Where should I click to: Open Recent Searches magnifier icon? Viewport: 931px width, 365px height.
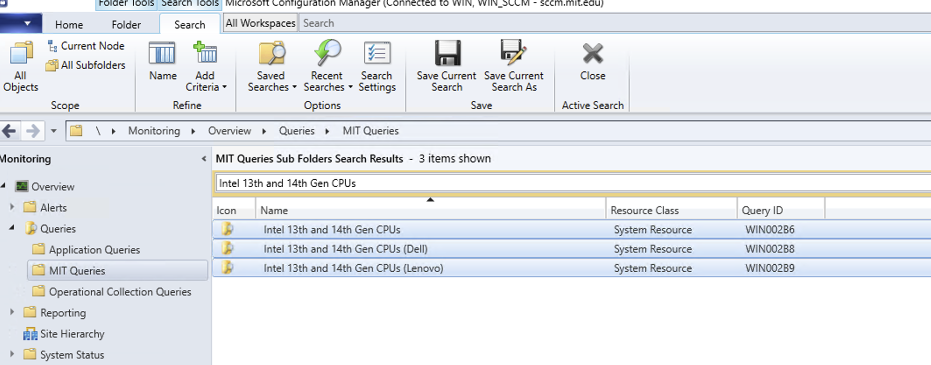(x=327, y=53)
